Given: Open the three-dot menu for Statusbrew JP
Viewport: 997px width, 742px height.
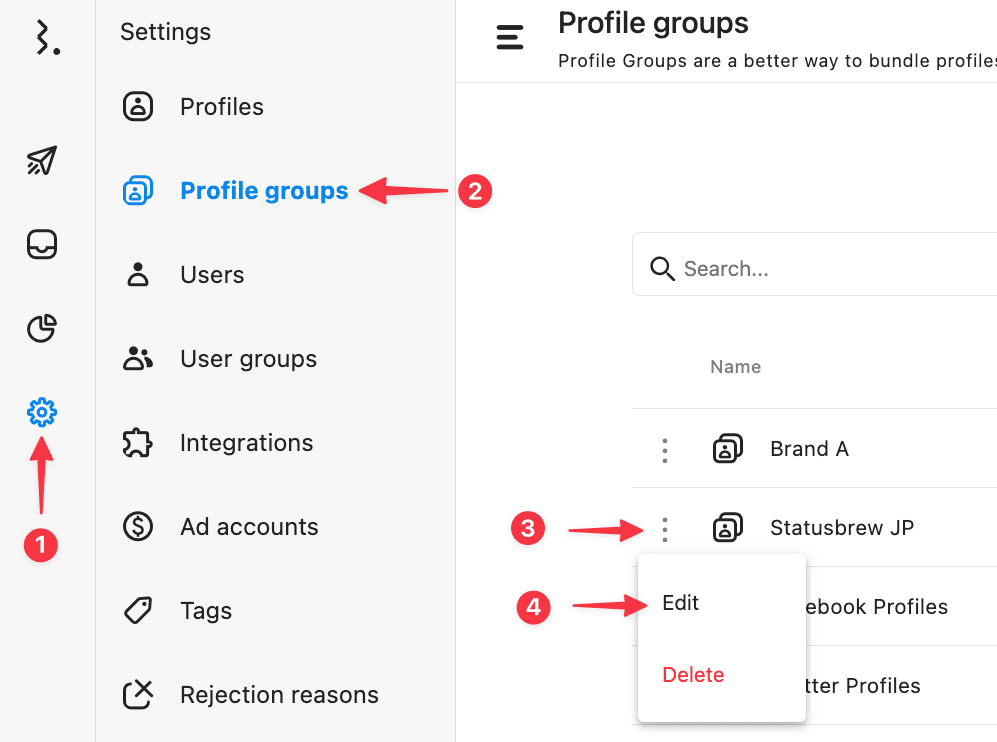Looking at the screenshot, I should (665, 529).
